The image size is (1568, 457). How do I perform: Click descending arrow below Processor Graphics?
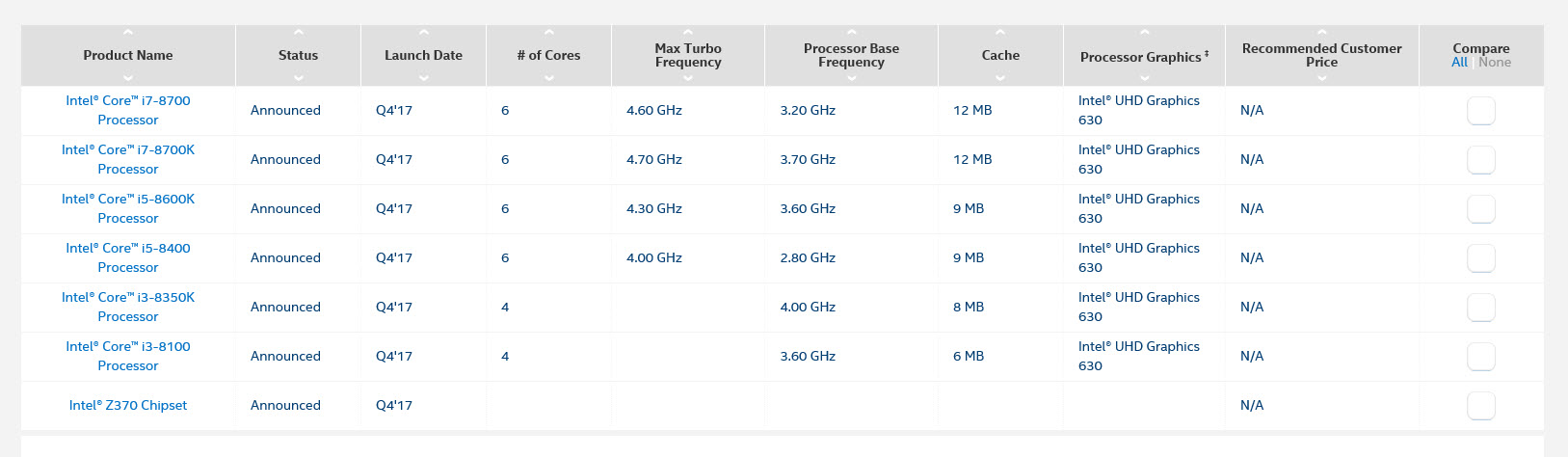coord(1144,77)
